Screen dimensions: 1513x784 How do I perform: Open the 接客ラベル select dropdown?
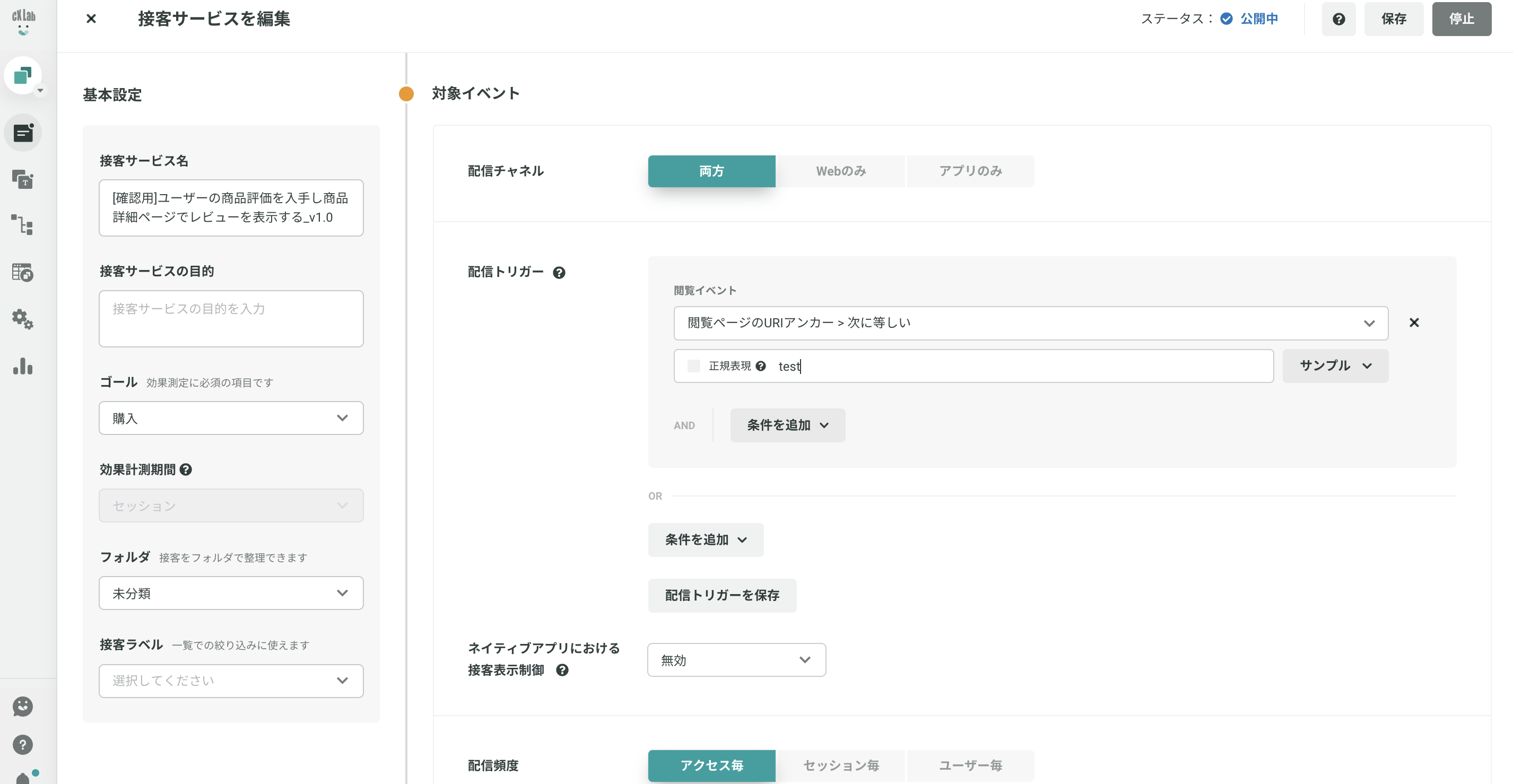click(x=231, y=681)
